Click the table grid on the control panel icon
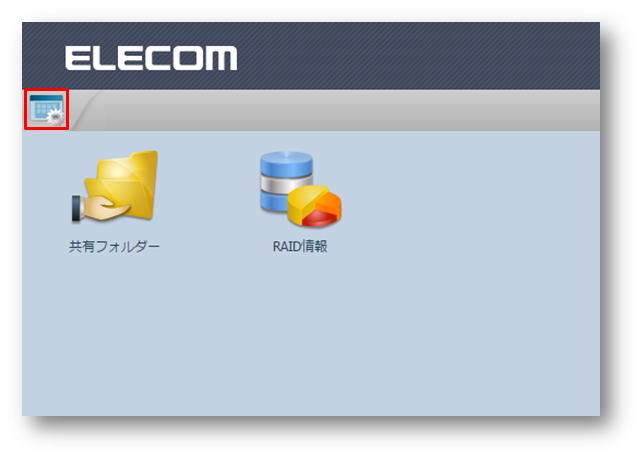642x458 pixels. 42,109
